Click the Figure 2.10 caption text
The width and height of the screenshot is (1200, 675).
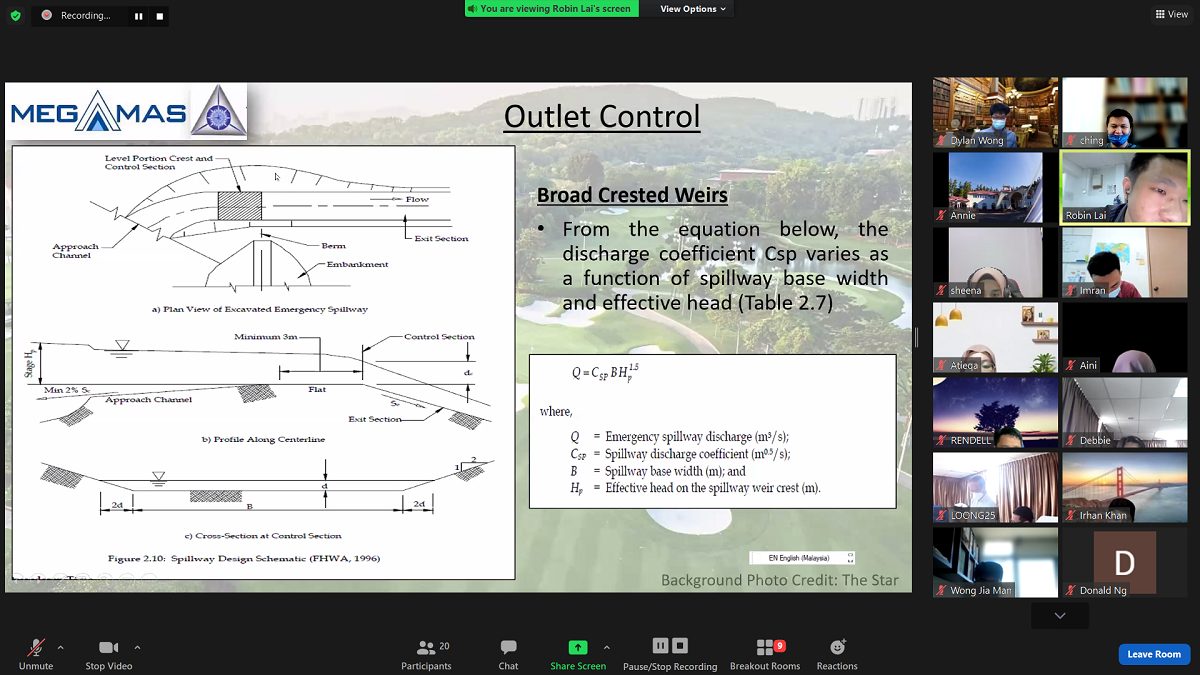[x=244, y=558]
